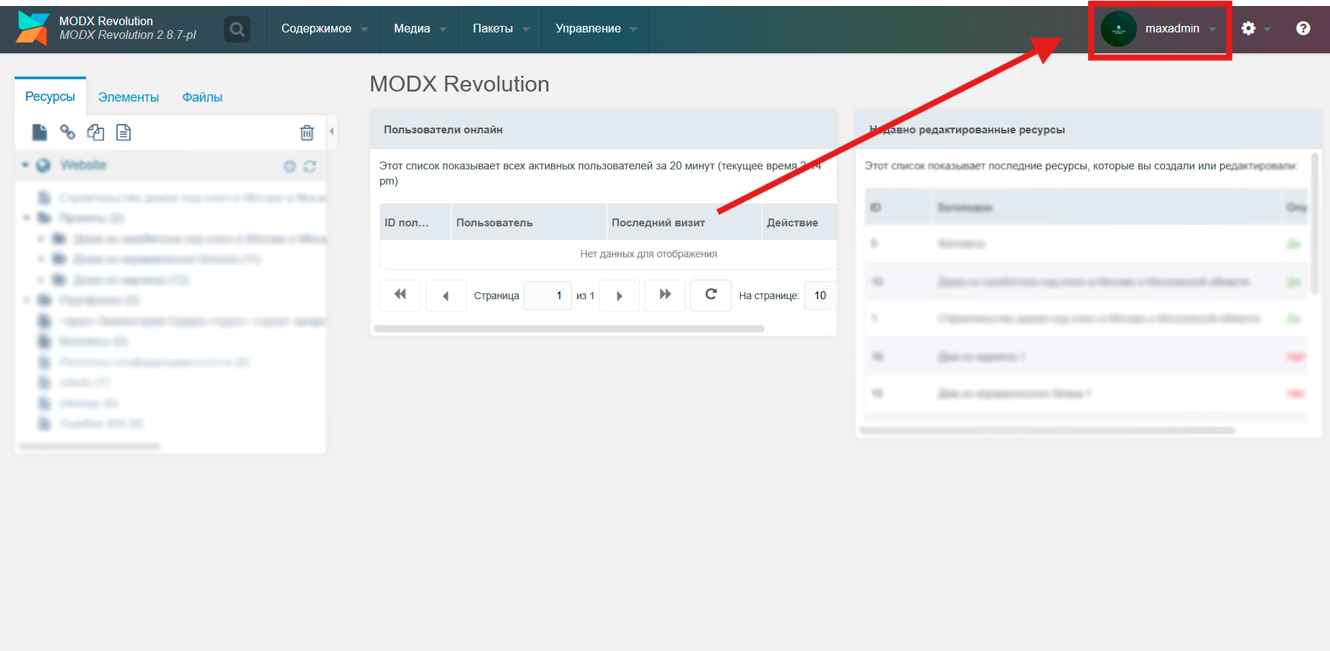Collapse the left sidebar panel arrow
1330x651 pixels.
(x=332, y=131)
